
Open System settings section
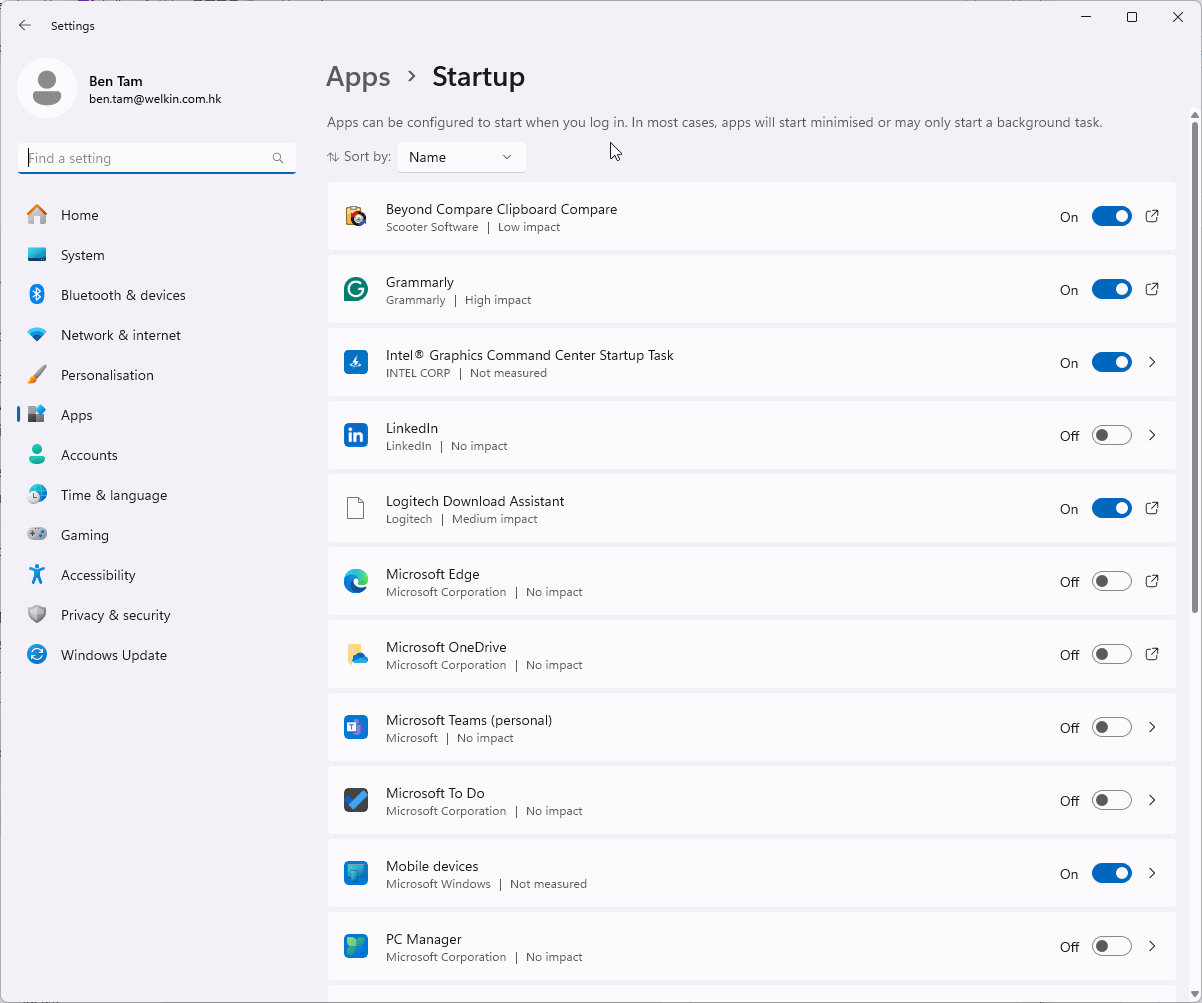coord(157,255)
